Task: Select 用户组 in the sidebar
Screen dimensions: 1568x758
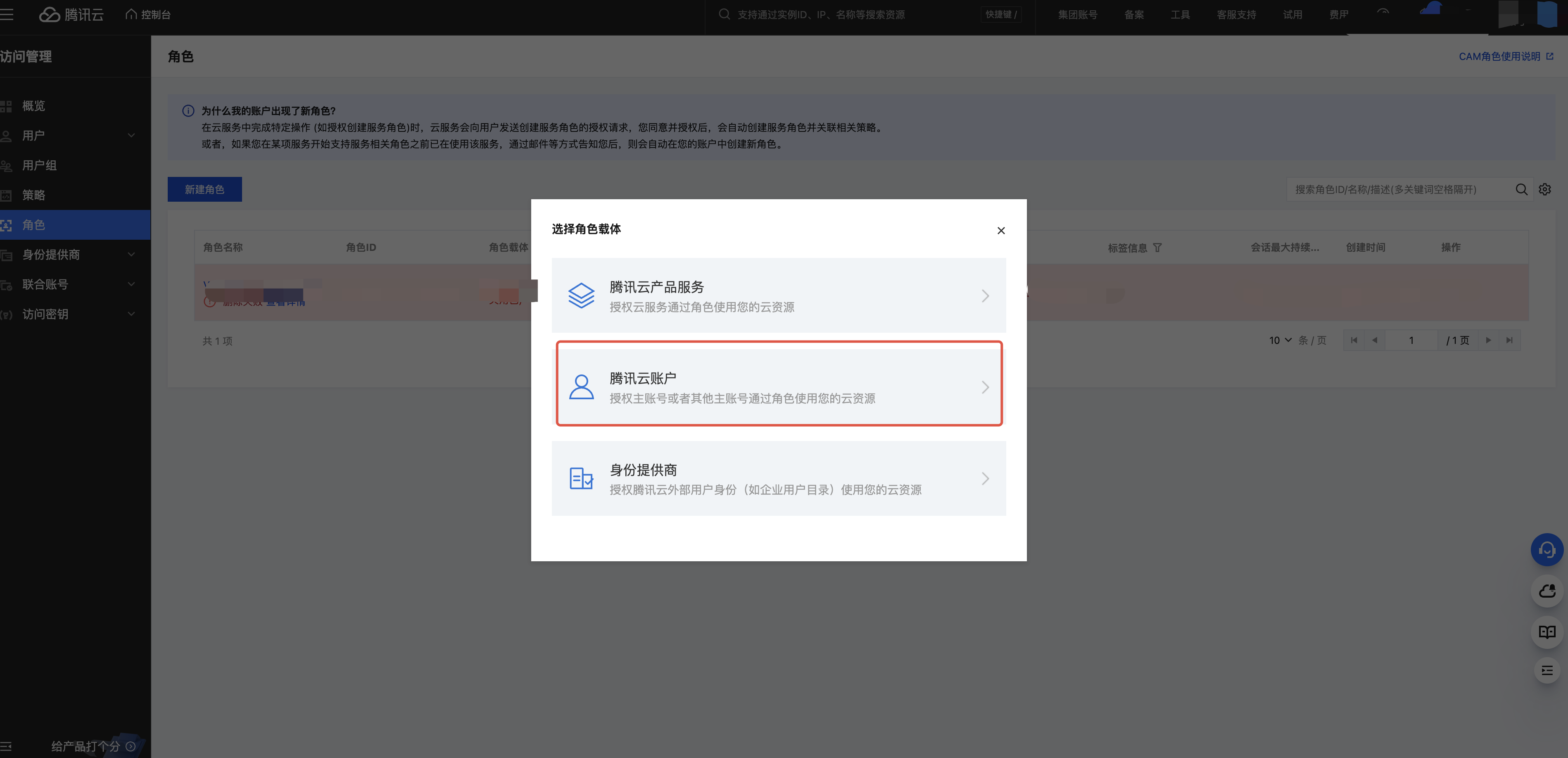Action: point(75,166)
